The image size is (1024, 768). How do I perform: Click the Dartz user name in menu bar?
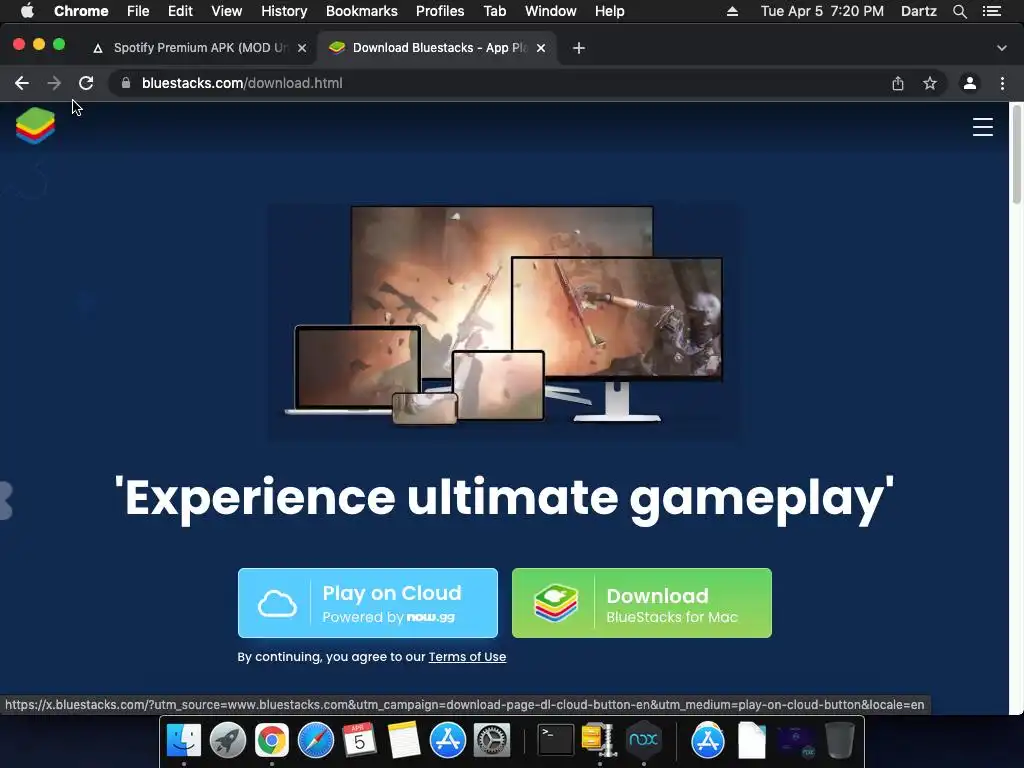point(918,11)
